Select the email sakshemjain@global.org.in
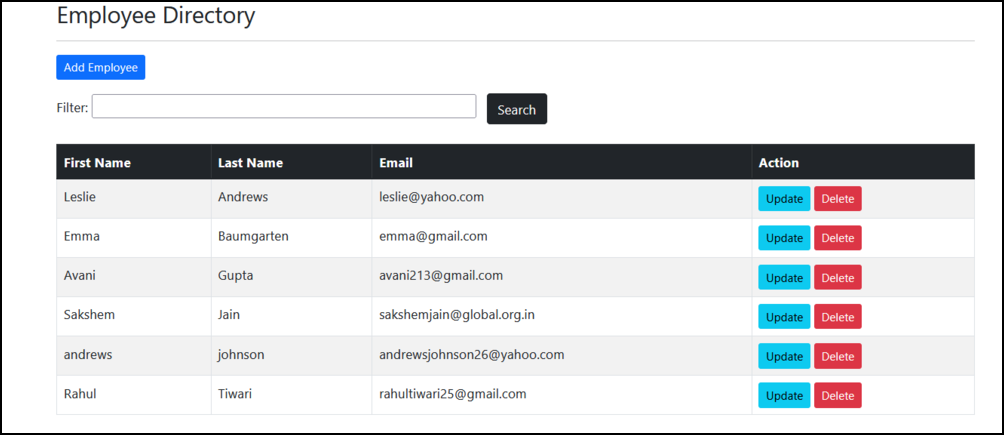 coord(457,315)
